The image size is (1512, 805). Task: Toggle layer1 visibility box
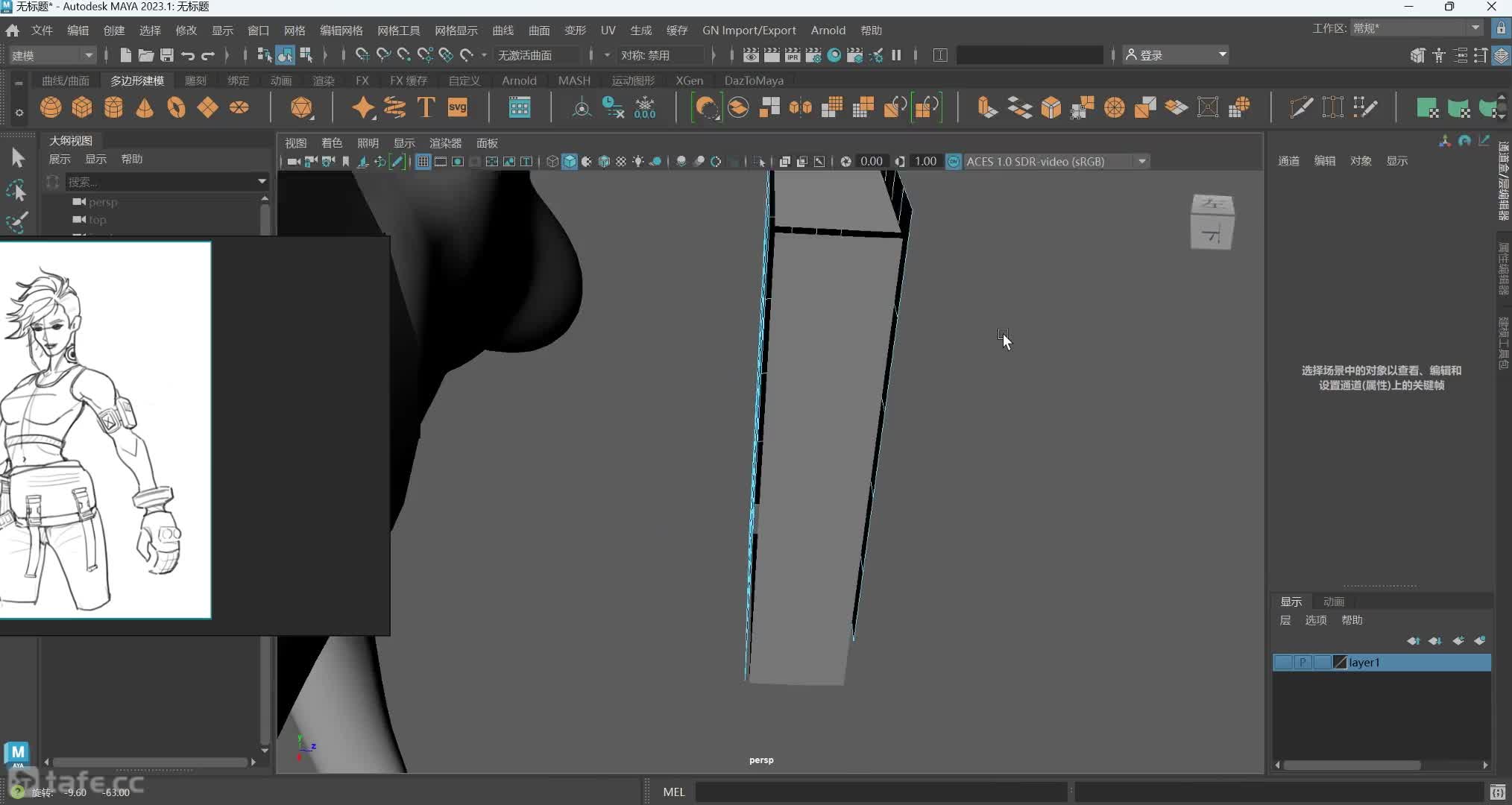tap(1283, 662)
